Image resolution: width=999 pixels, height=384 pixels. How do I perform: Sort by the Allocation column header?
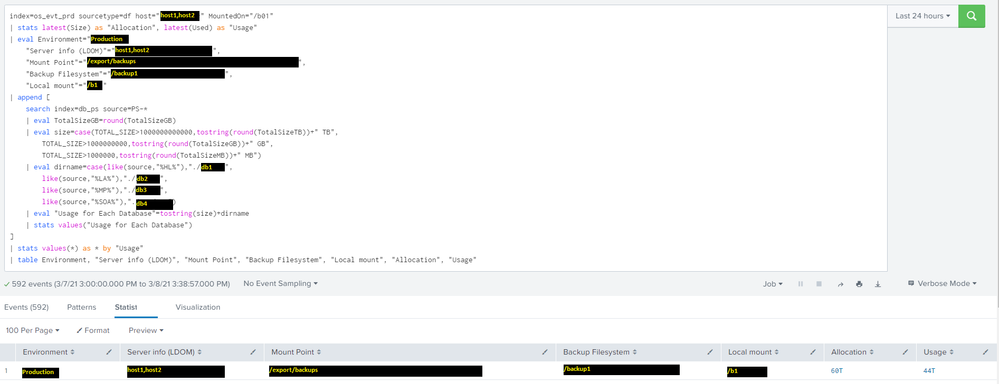[x=852, y=352]
